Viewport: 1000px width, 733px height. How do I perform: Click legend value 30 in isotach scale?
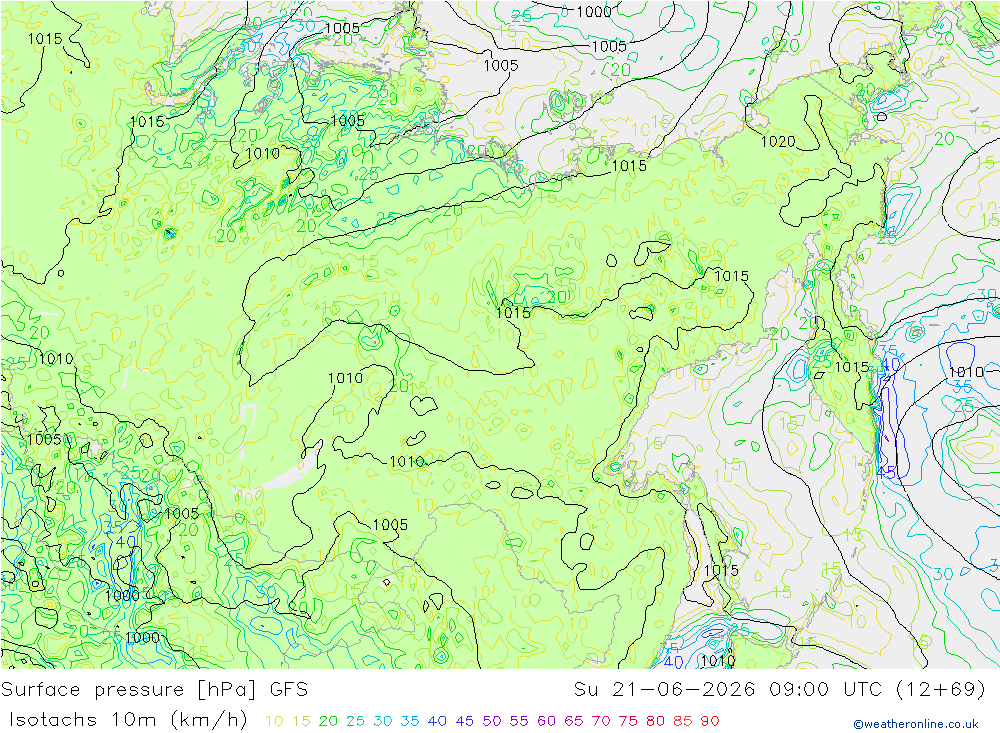(383, 721)
